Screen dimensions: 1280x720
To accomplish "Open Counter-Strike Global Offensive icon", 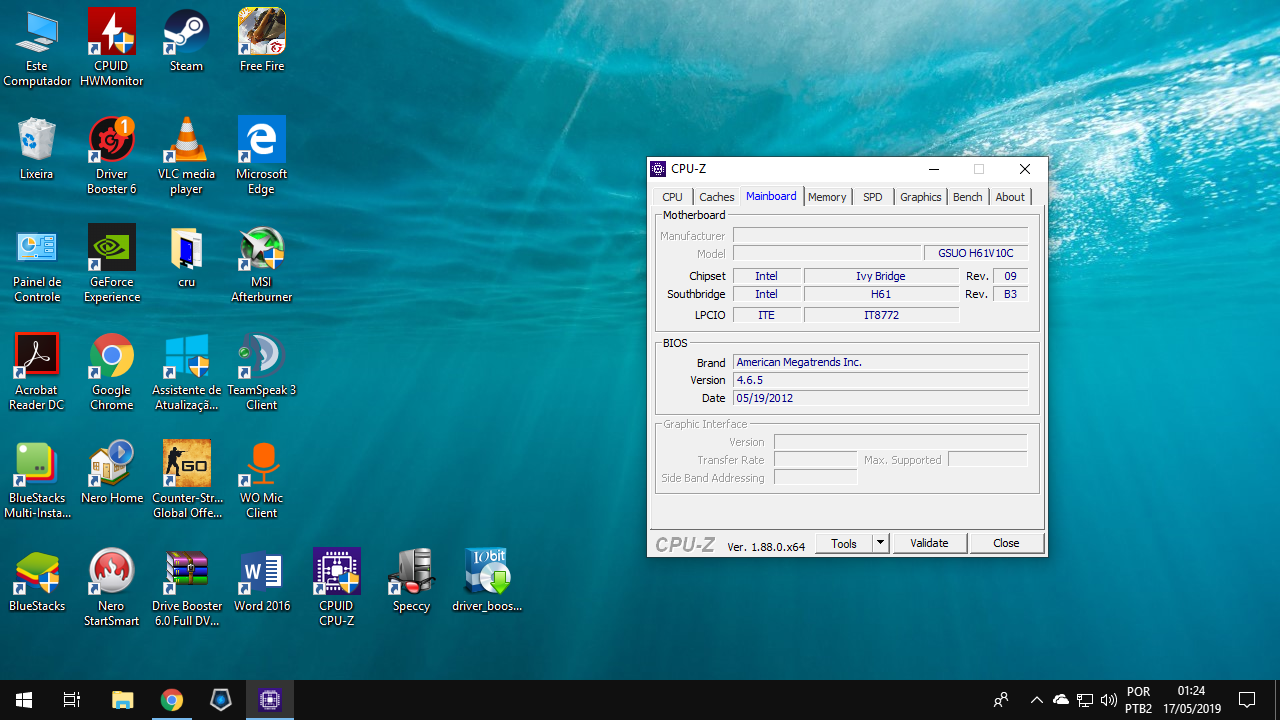I will tap(186, 480).
